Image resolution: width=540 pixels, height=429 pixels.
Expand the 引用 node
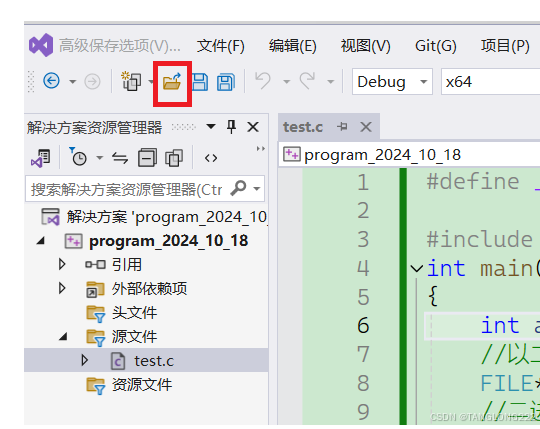pos(62,264)
